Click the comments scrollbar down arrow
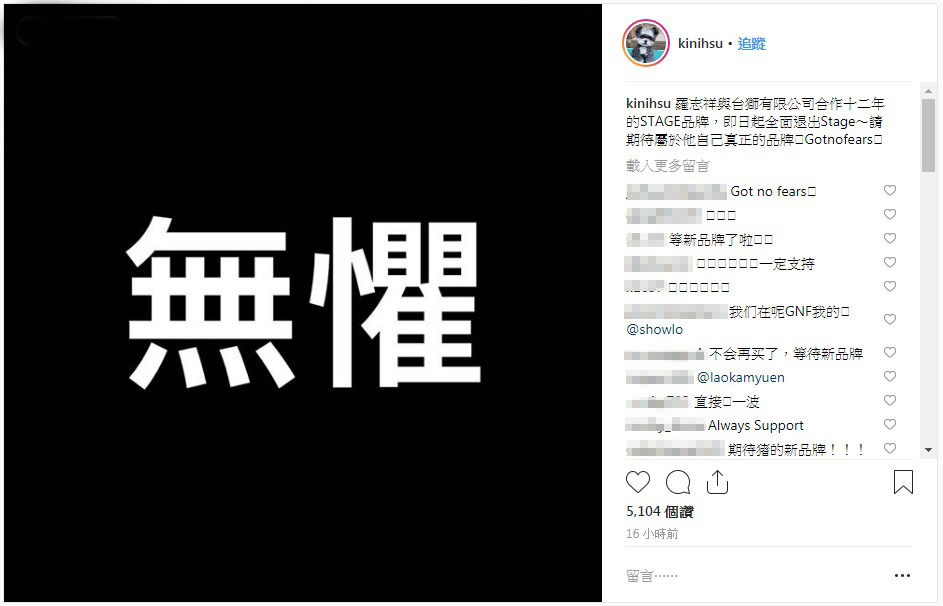Screen dimensions: 943x606 click(928, 450)
